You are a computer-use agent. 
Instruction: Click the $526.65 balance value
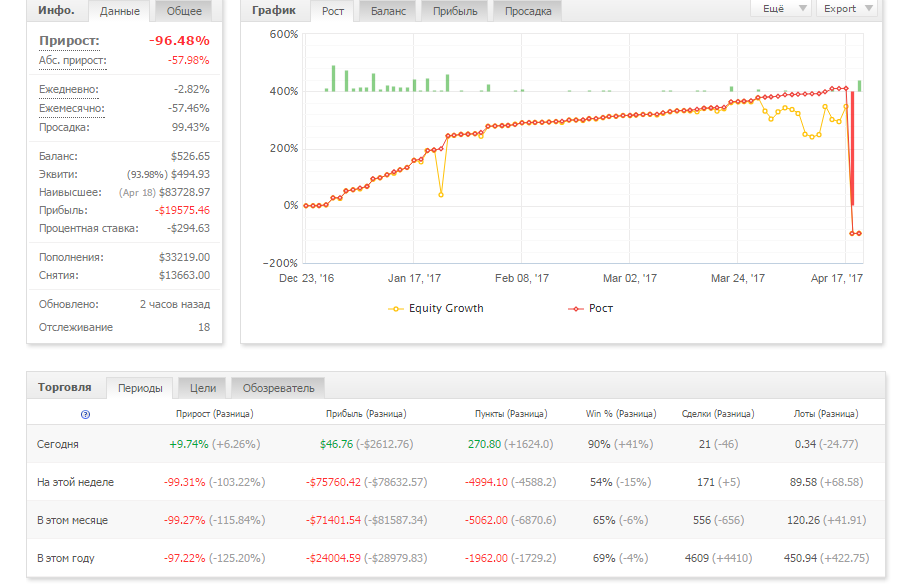(x=190, y=156)
